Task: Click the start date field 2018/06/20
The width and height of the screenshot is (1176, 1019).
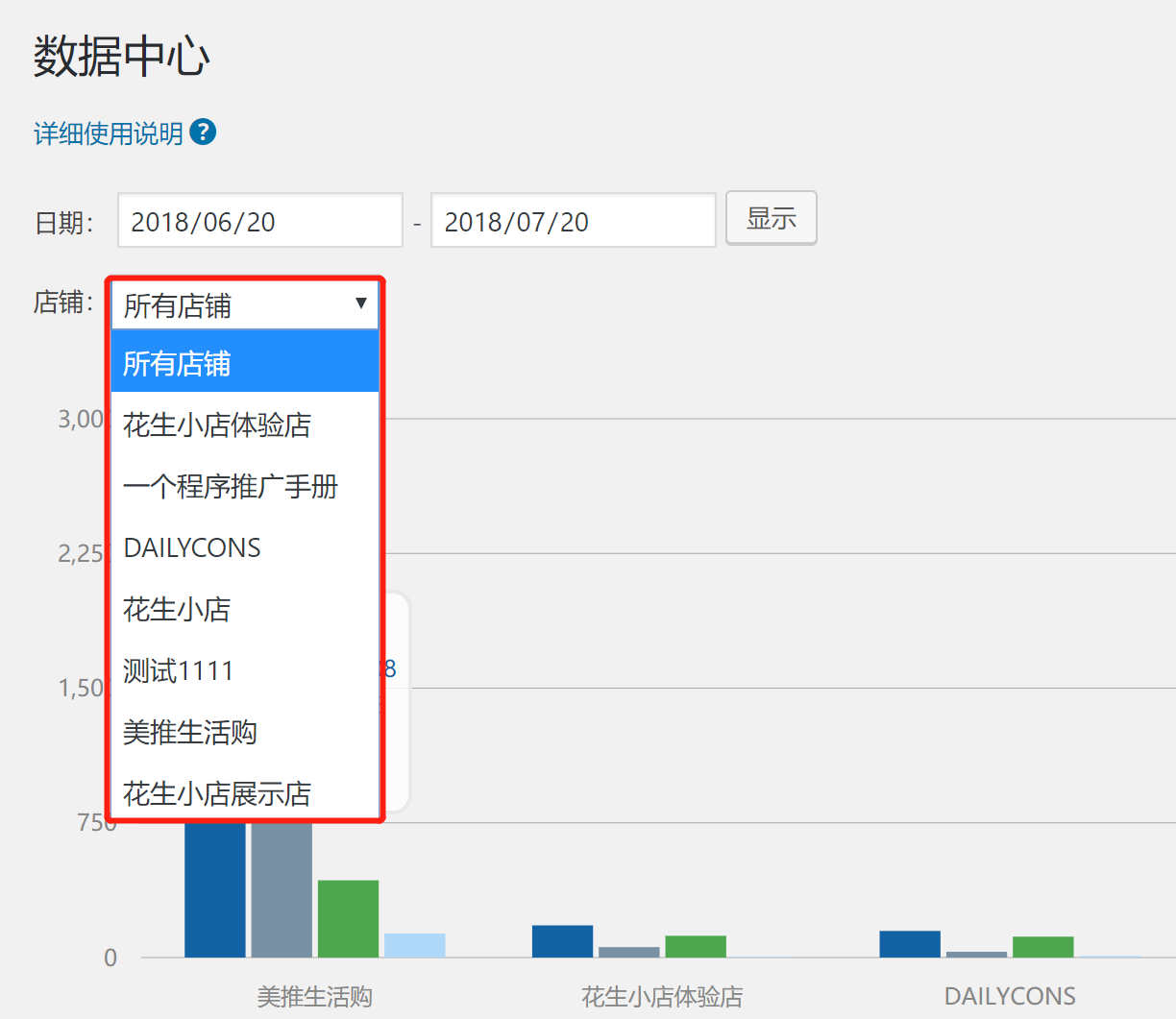Action: coord(260,220)
